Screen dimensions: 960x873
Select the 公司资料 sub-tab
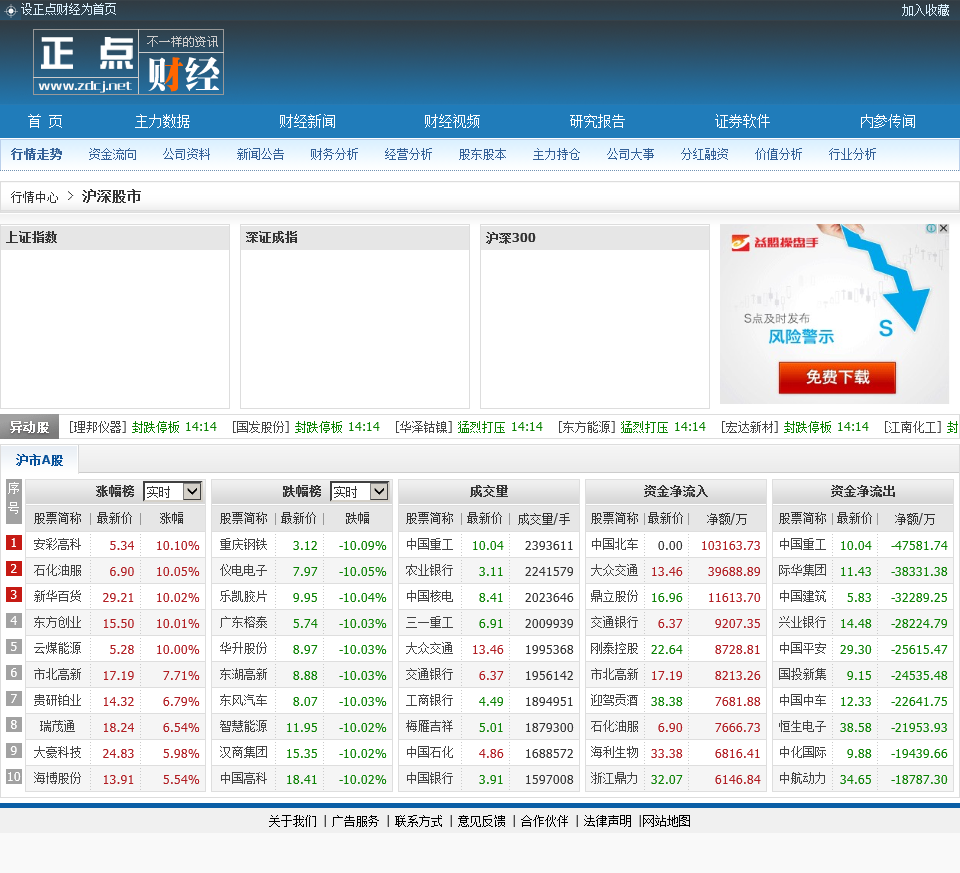187,154
